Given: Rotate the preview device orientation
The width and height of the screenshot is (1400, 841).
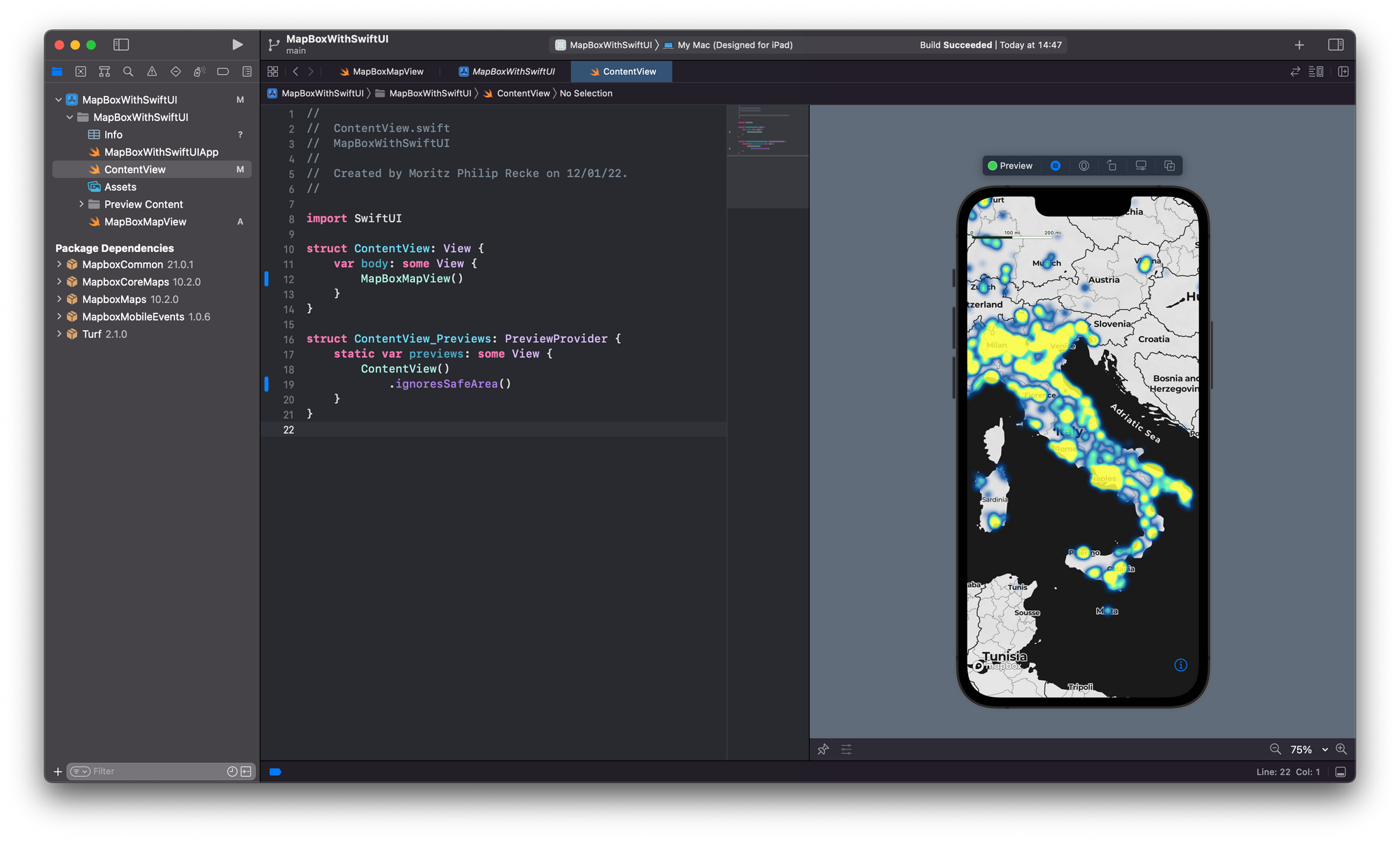Looking at the screenshot, I should tap(1112, 166).
